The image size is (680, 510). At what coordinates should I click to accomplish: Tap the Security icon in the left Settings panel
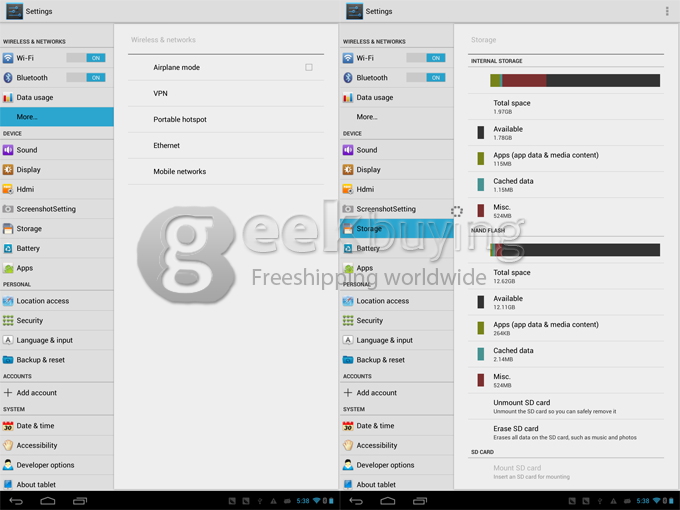point(8,320)
